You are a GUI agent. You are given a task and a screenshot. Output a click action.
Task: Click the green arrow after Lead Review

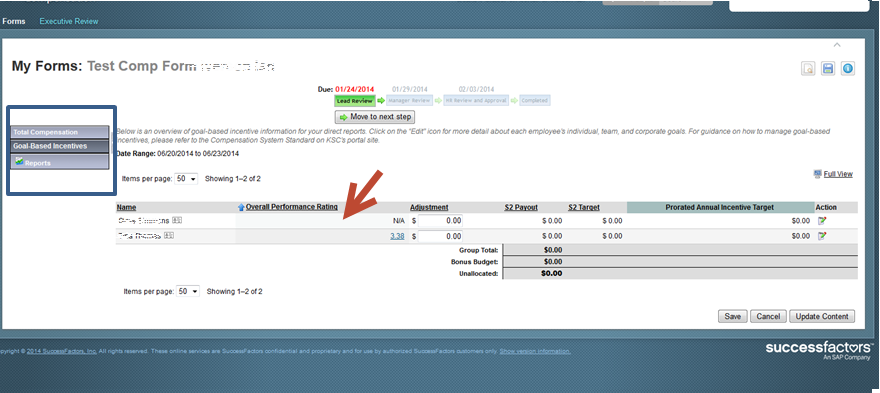tap(381, 100)
